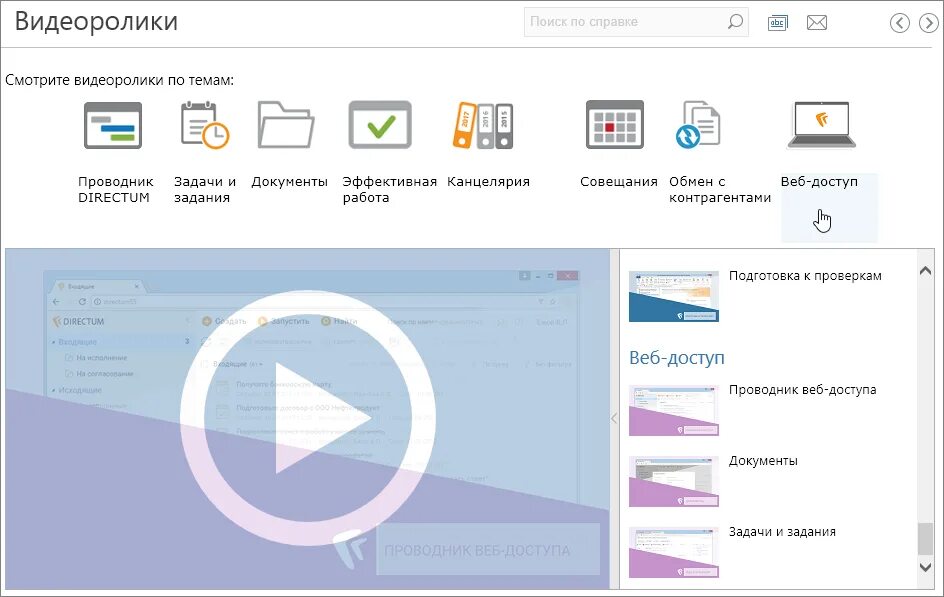Screen dimensions: 944x597
Task: Select the Документы video thumbnail
Action: point(674,481)
